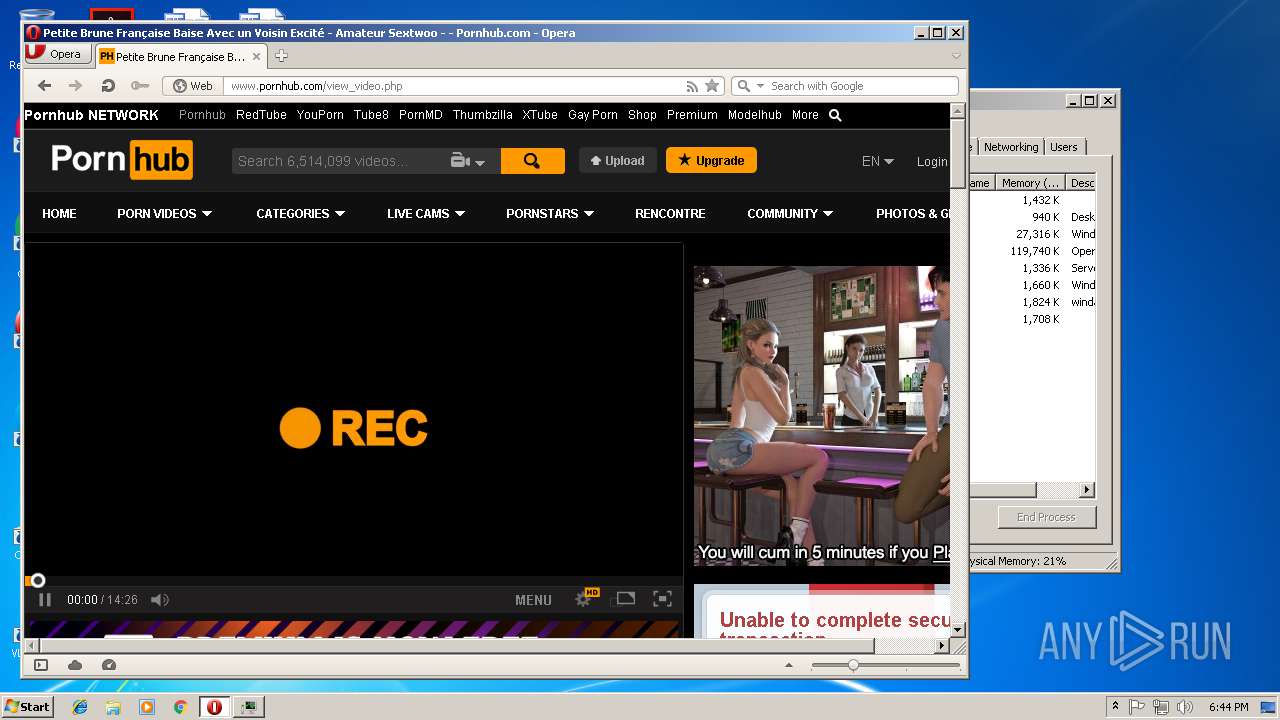1280x720 pixels.
Task: Open zoom level dropdown arrow in status bar
Action: [x=788, y=665]
